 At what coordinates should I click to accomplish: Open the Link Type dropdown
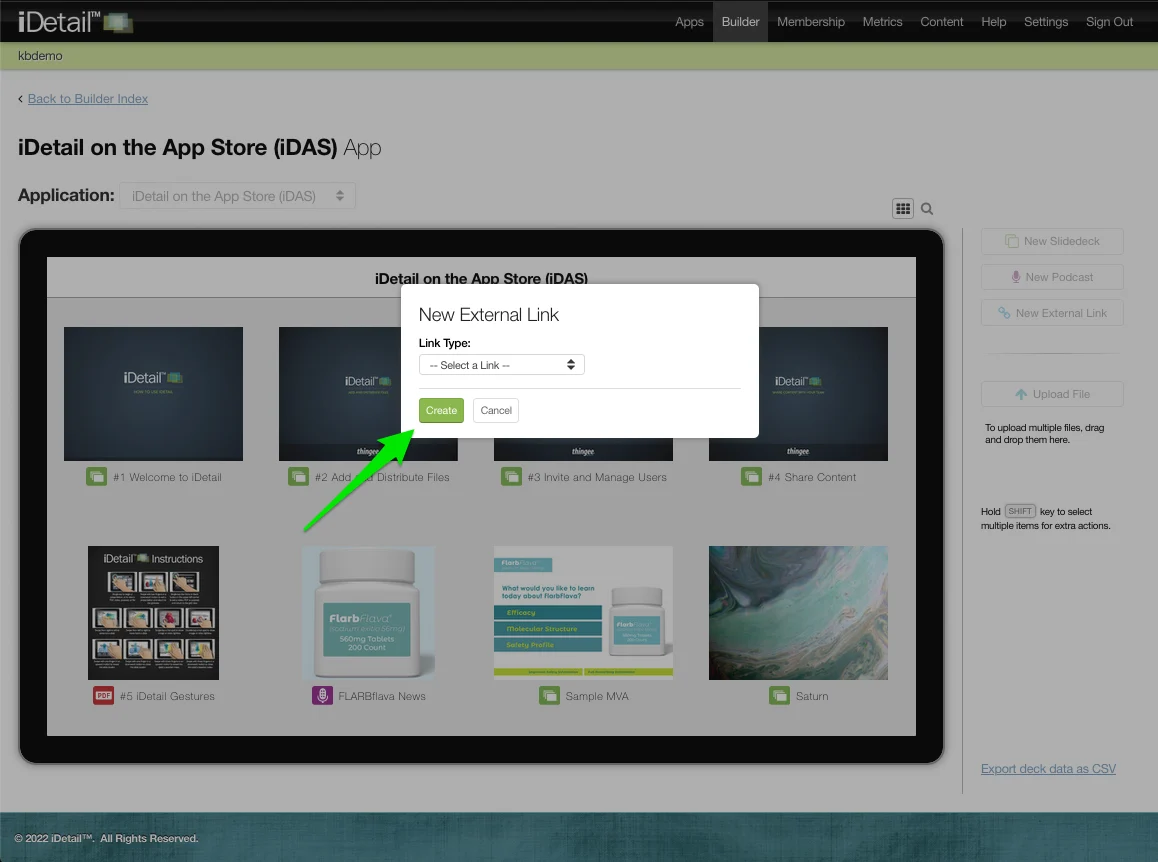[501, 365]
